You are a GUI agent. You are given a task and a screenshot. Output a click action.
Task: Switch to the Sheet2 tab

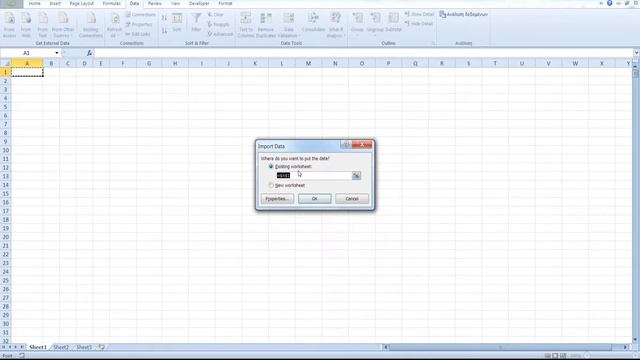[61, 347]
